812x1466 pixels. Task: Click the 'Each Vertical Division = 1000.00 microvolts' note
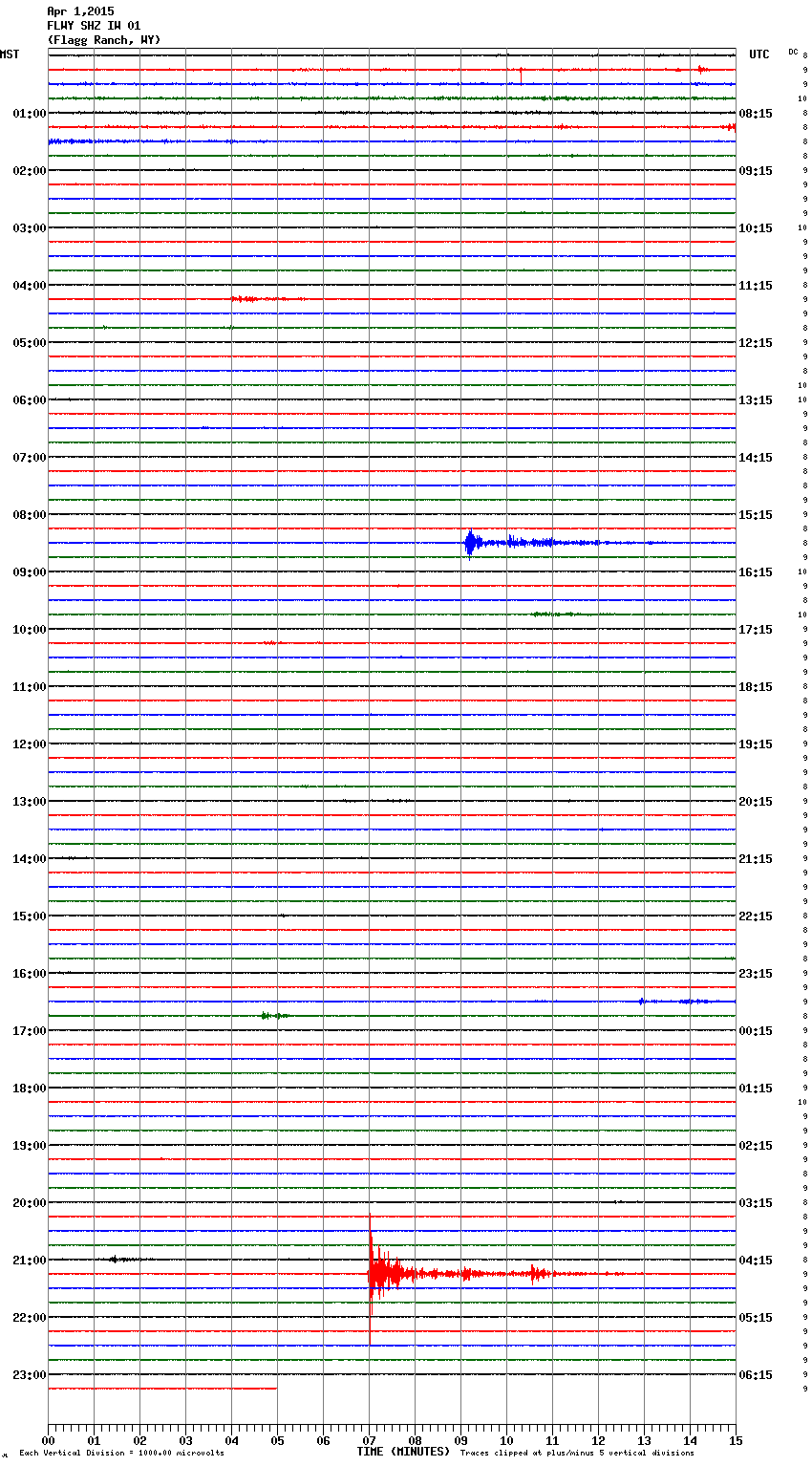click(121, 1454)
